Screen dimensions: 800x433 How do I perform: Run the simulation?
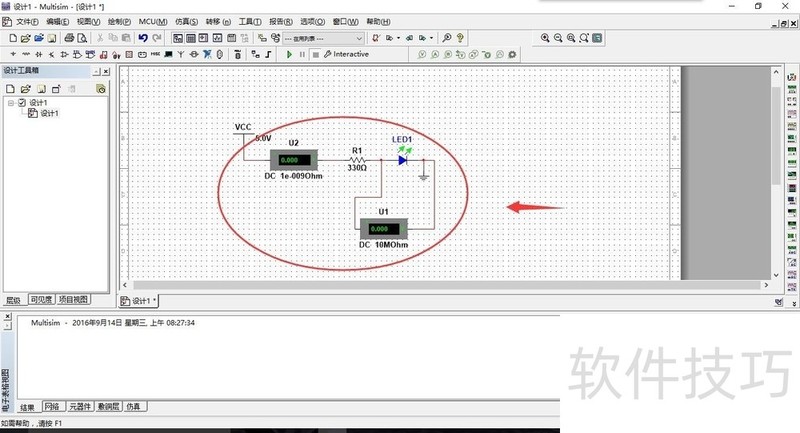point(289,54)
